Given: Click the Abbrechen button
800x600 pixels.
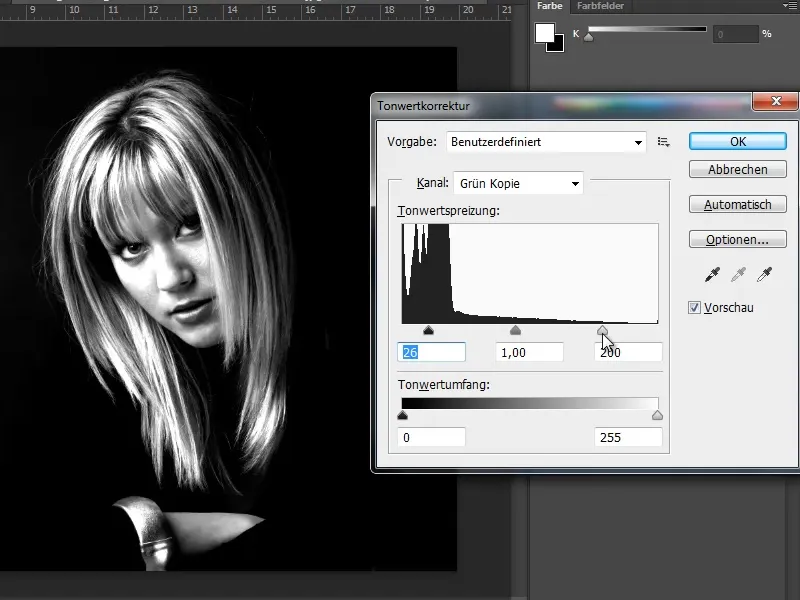Looking at the screenshot, I should (x=737, y=169).
